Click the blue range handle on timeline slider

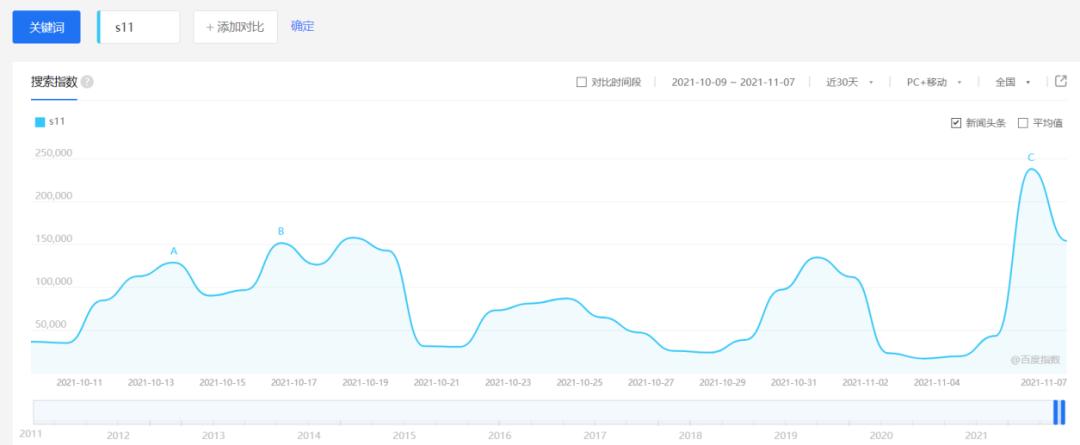(1059, 412)
